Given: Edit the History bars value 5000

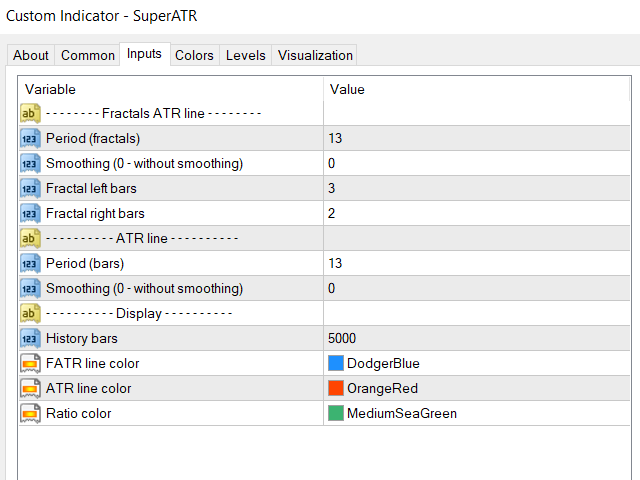Looking at the screenshot, I should pos(477,338).
